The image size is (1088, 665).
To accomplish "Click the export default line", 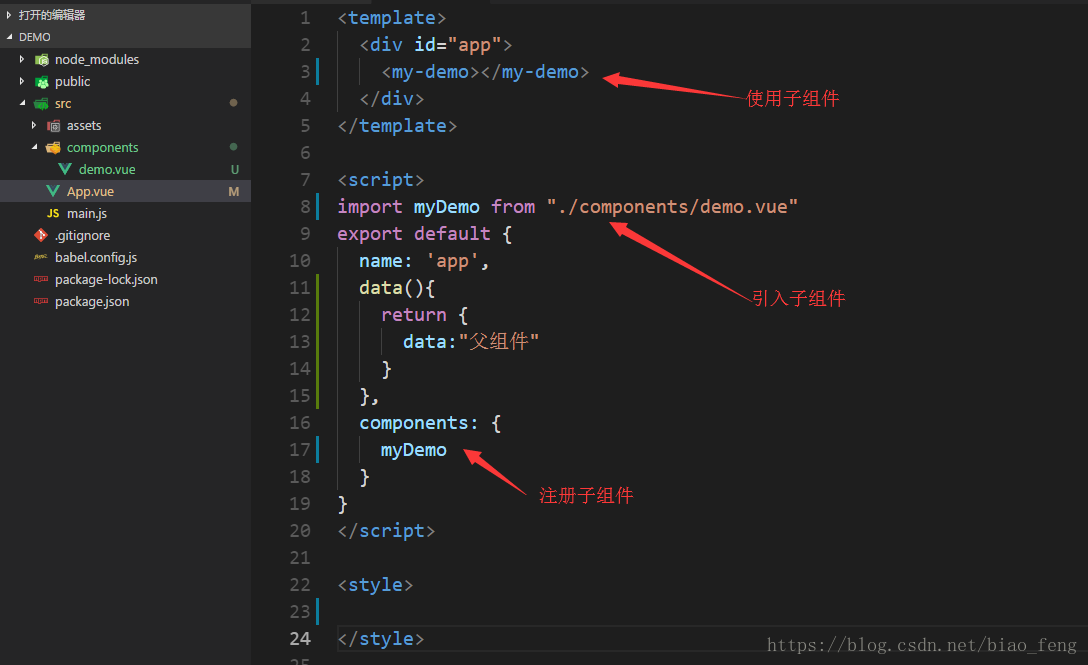I will (x=425, y=234).
